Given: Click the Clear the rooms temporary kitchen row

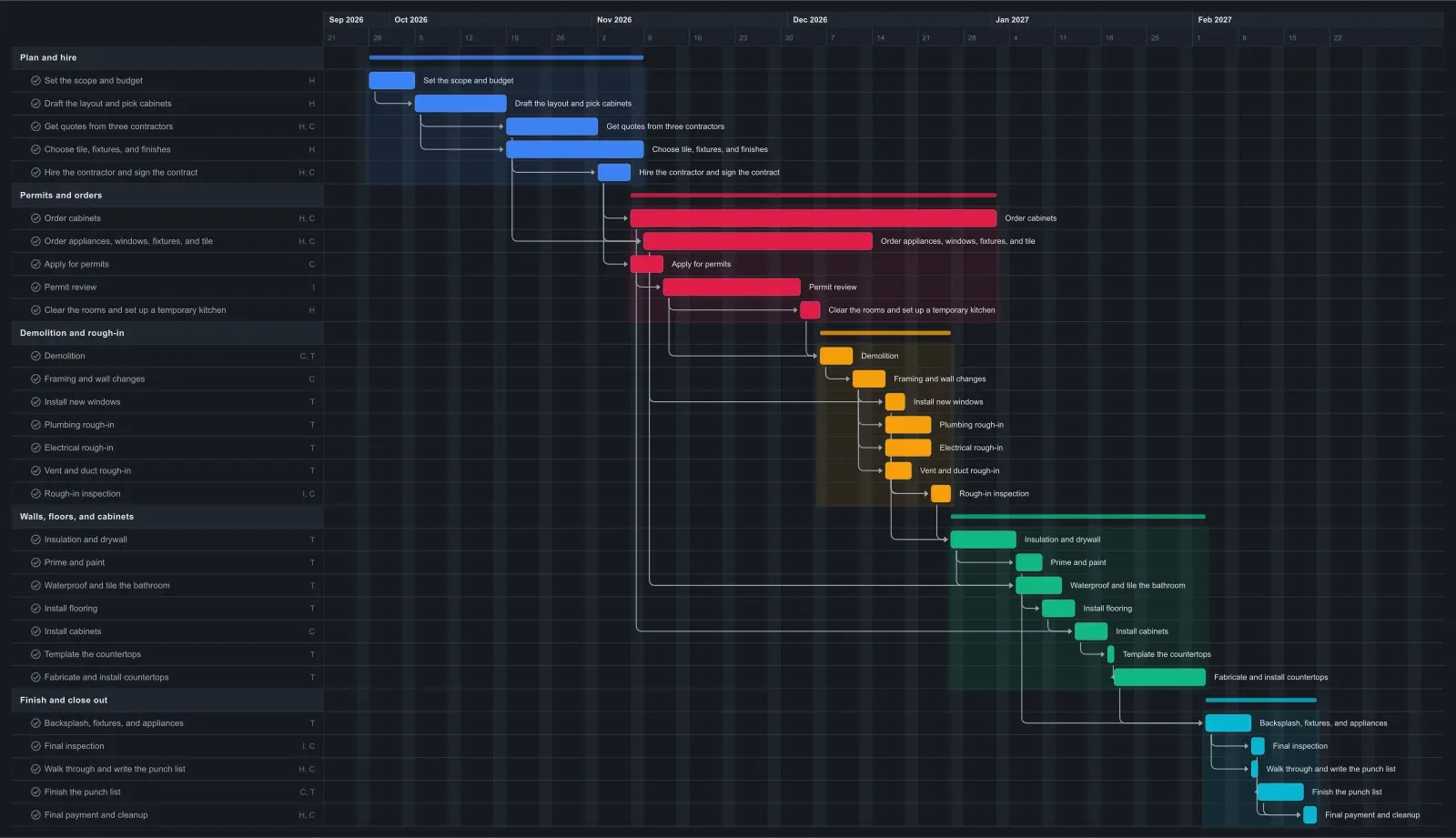Looking at the screenshot, I should point(167,309).
